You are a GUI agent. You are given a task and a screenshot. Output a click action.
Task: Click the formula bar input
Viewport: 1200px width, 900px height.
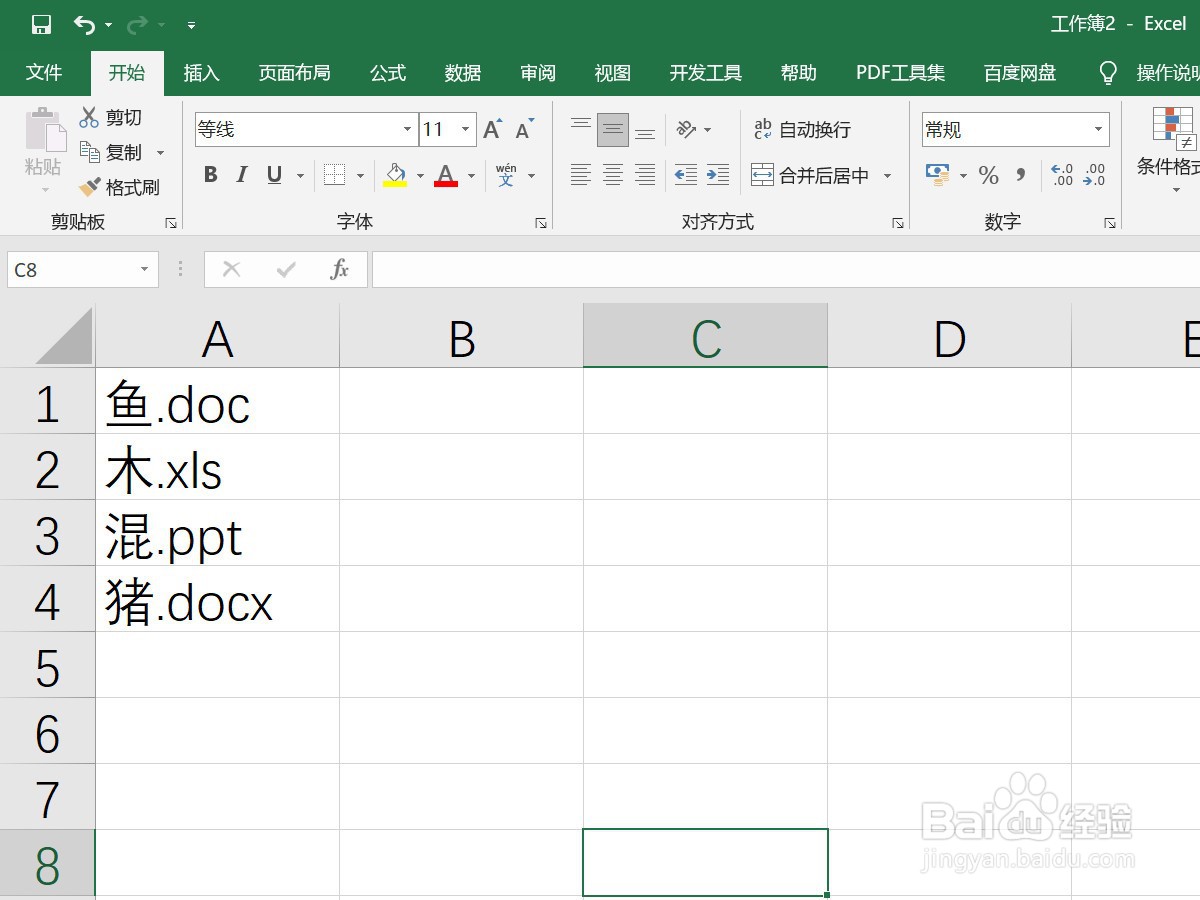(x=786, y=269)
